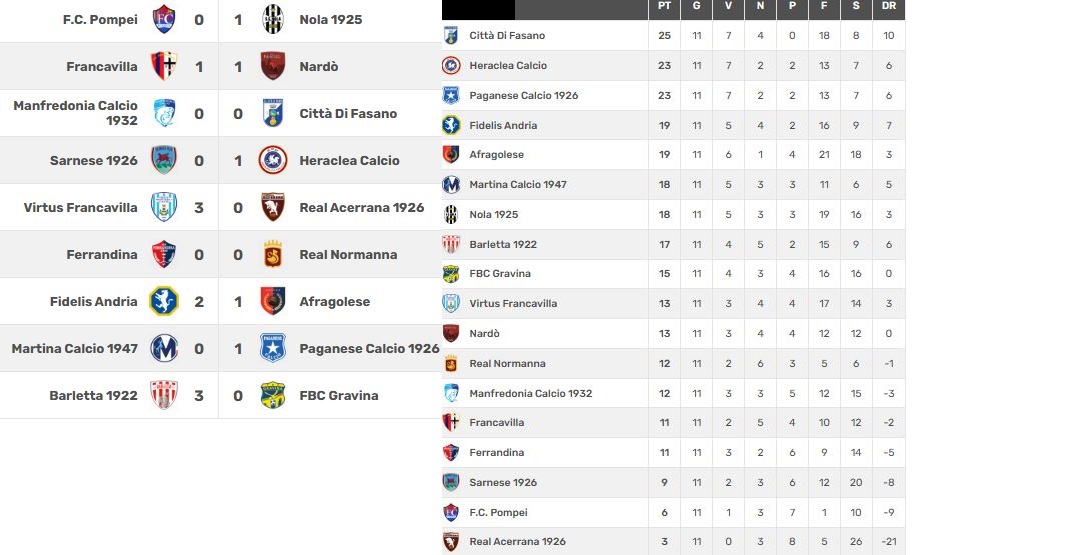Click the Real Acerrana 1926 crest in standings
Image resolution: width=1084 pixels, height=555 pixels.
(x=451, y=542)
